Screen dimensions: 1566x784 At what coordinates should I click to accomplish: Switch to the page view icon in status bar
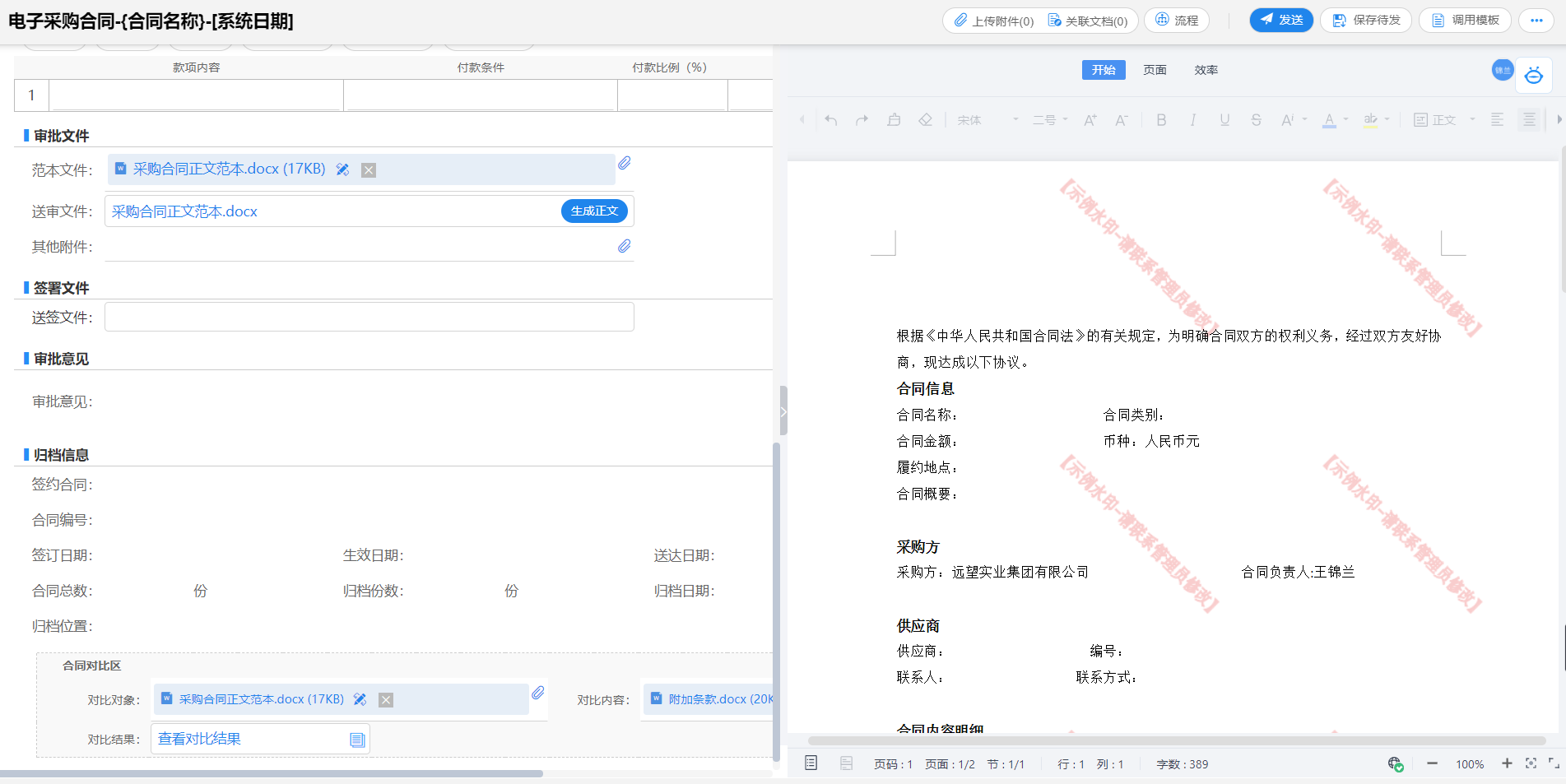coord(811,763)
